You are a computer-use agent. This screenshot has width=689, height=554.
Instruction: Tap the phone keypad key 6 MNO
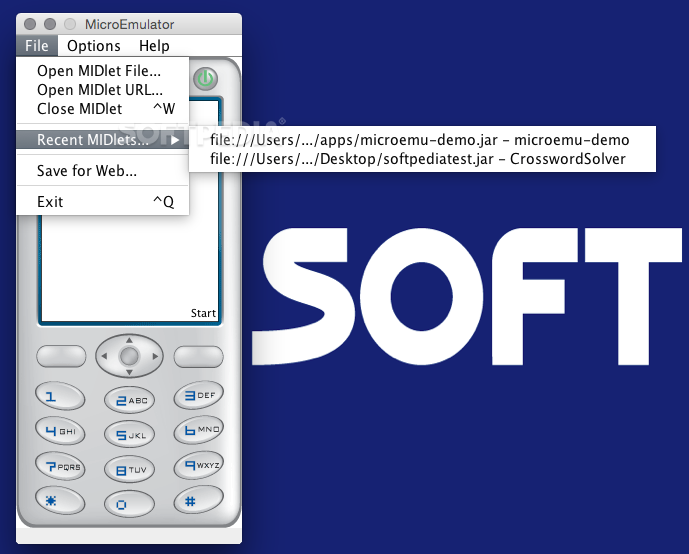pos(199,430)
